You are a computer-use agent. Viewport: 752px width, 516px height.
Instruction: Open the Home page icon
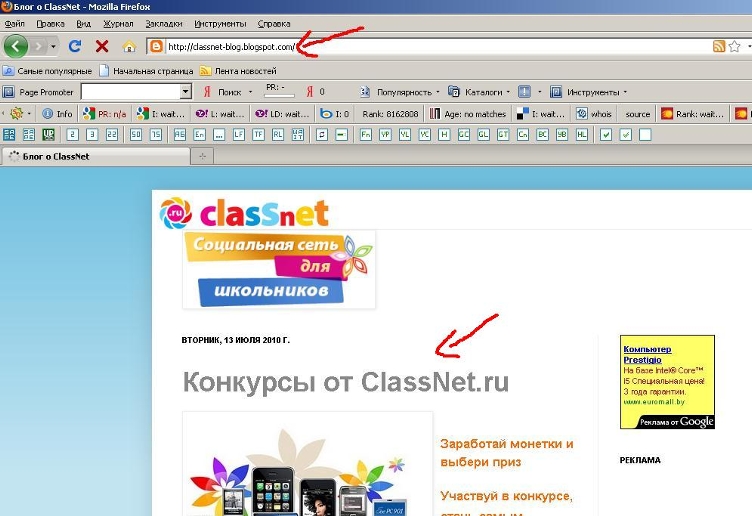coord(129,46)
